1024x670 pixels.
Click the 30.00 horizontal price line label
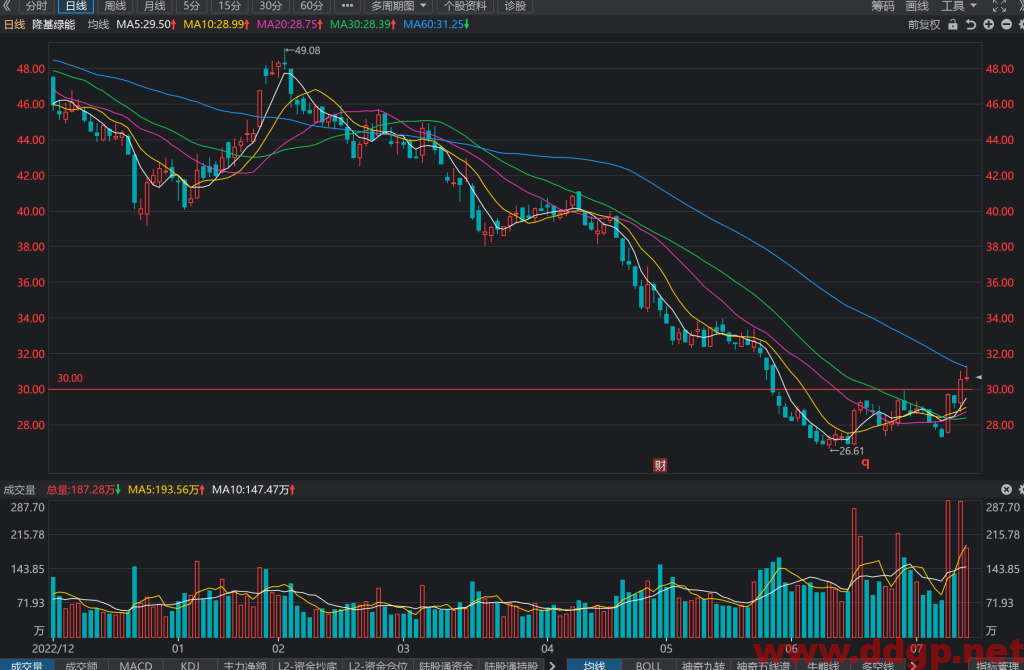click(70, 378)
